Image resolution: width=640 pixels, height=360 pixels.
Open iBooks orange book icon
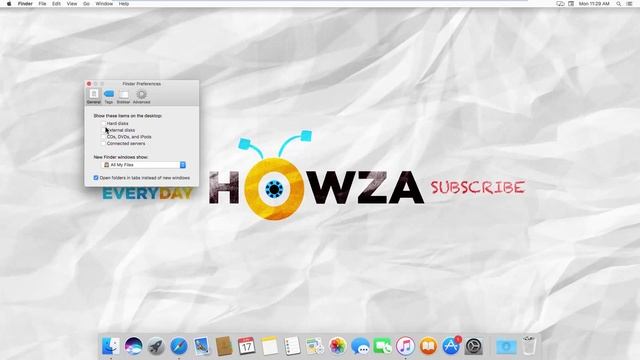coord(428,346)
